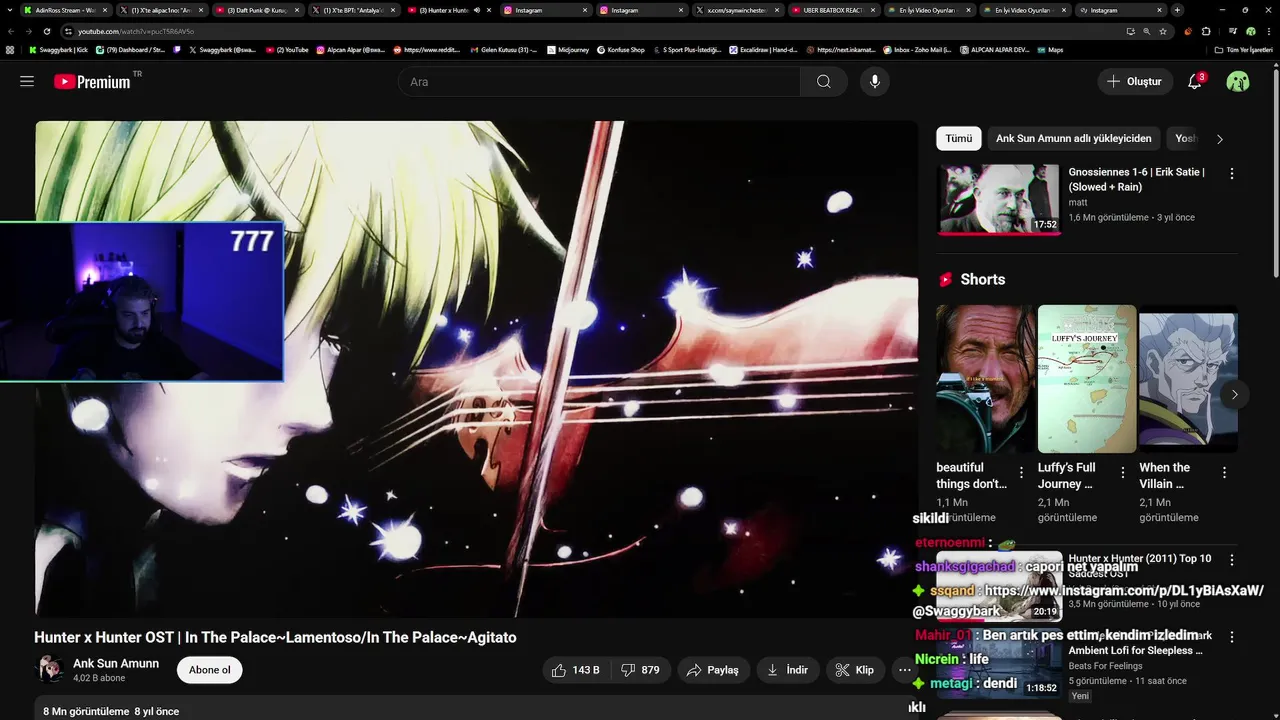1280x720 pixels.
Task: Start voice search with microphone icon
Action: 875,82
